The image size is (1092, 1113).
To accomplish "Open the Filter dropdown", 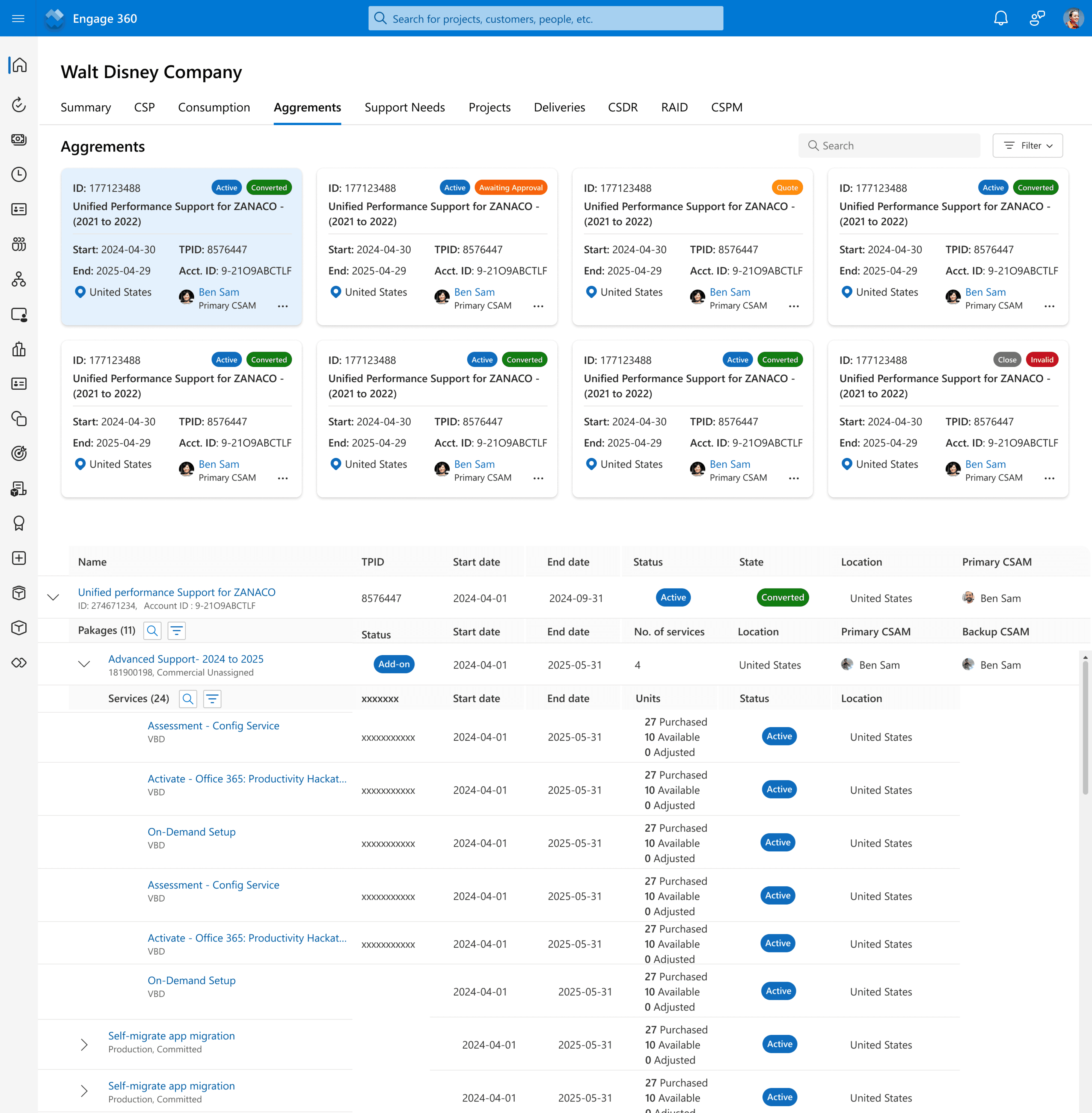I will 1027,146.
